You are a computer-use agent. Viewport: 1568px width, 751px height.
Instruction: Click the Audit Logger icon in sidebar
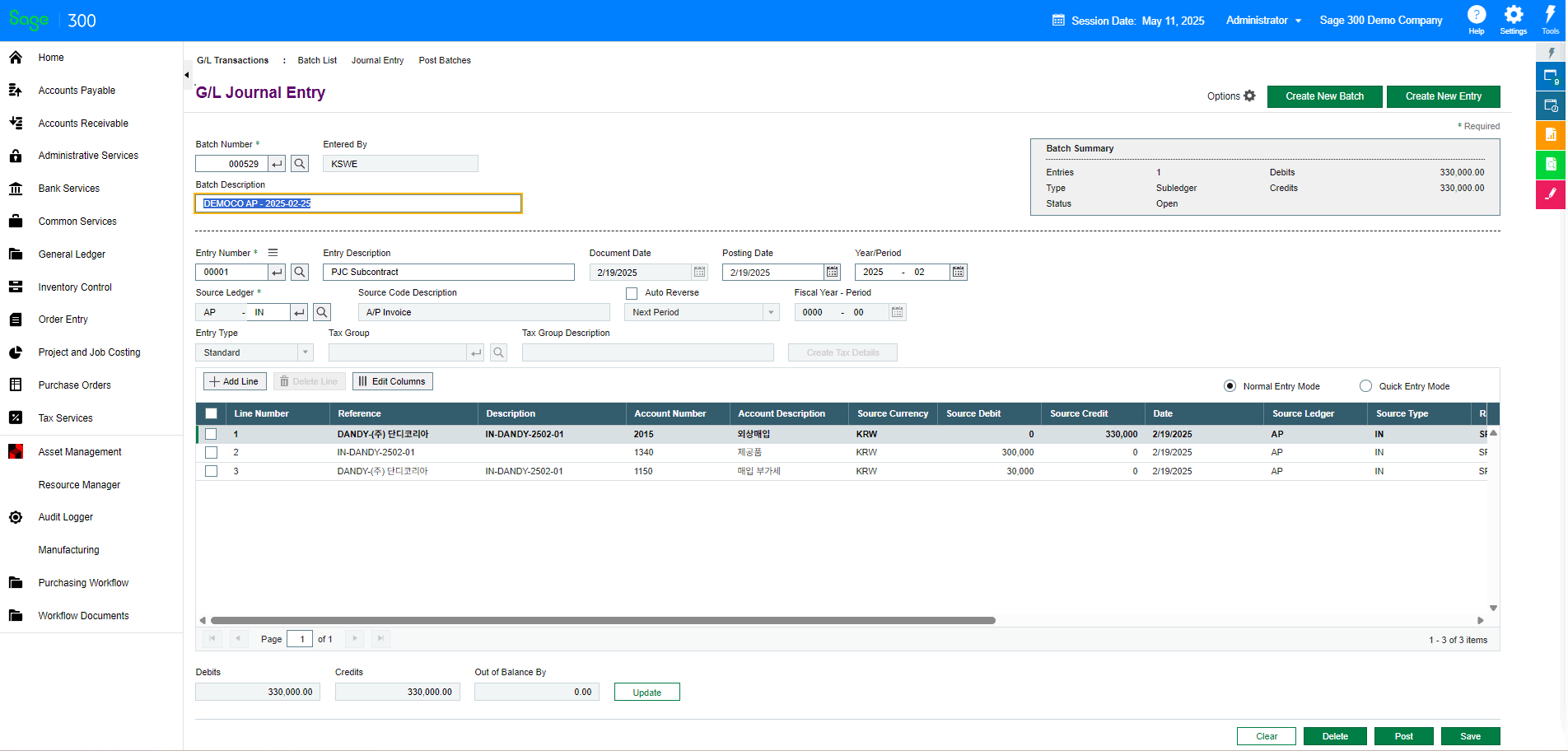[16, 517]
